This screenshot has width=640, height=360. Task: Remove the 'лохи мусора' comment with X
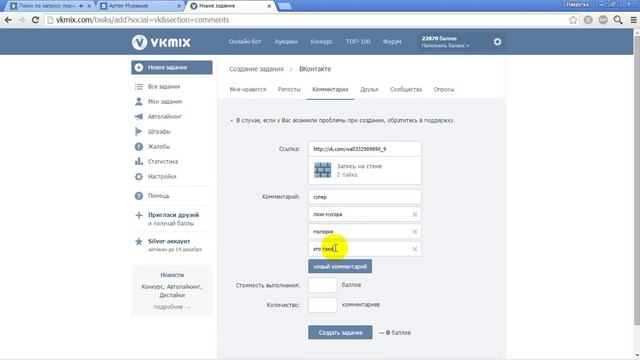[x=415, y=214]
